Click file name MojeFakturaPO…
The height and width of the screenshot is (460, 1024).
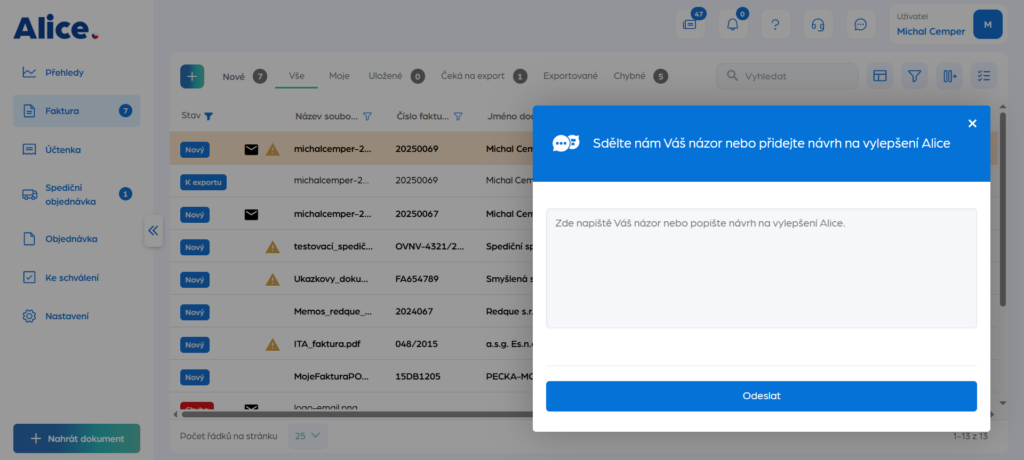click(332, 377)
